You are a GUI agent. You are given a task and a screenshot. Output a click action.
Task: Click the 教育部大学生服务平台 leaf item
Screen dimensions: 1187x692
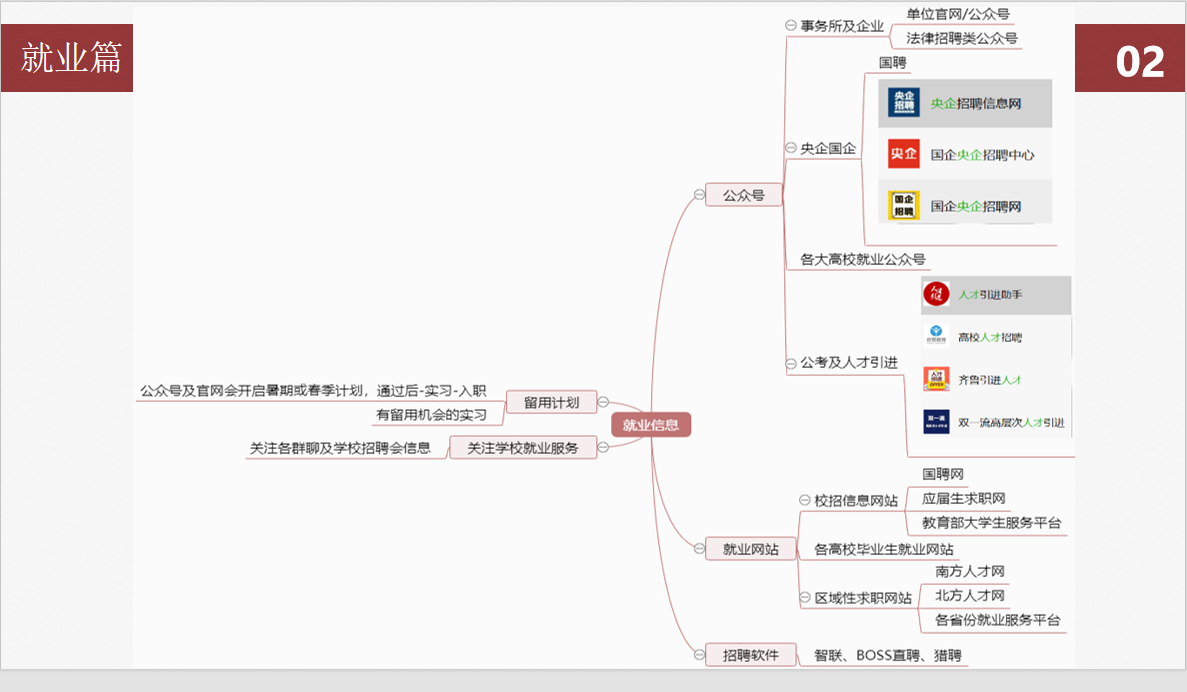pyautogui.click(x=991, y=523)
